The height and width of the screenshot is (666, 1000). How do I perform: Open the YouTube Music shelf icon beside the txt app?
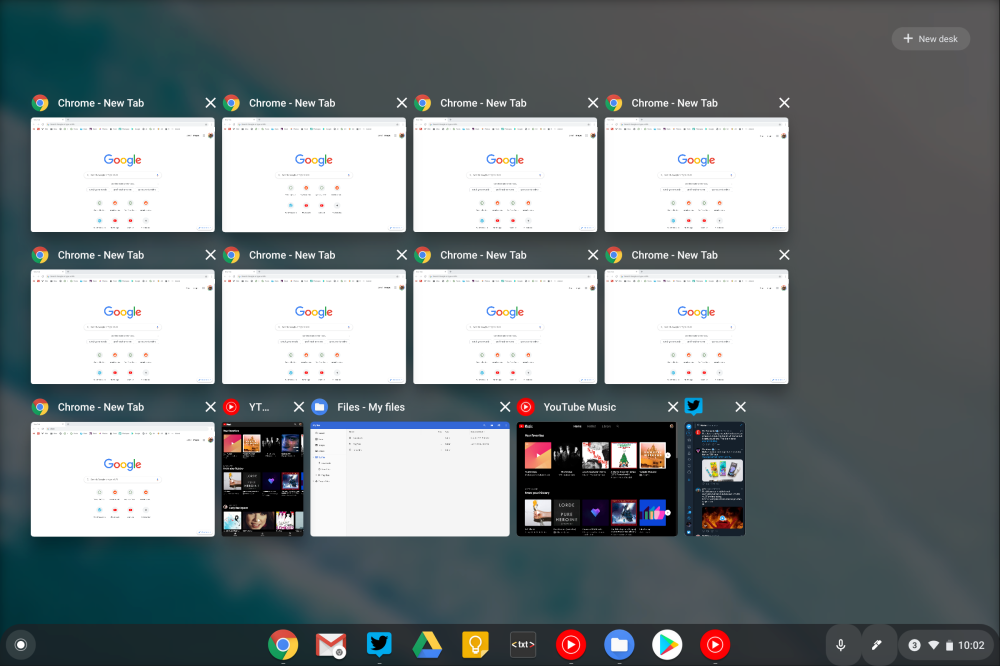coord(571,645)
